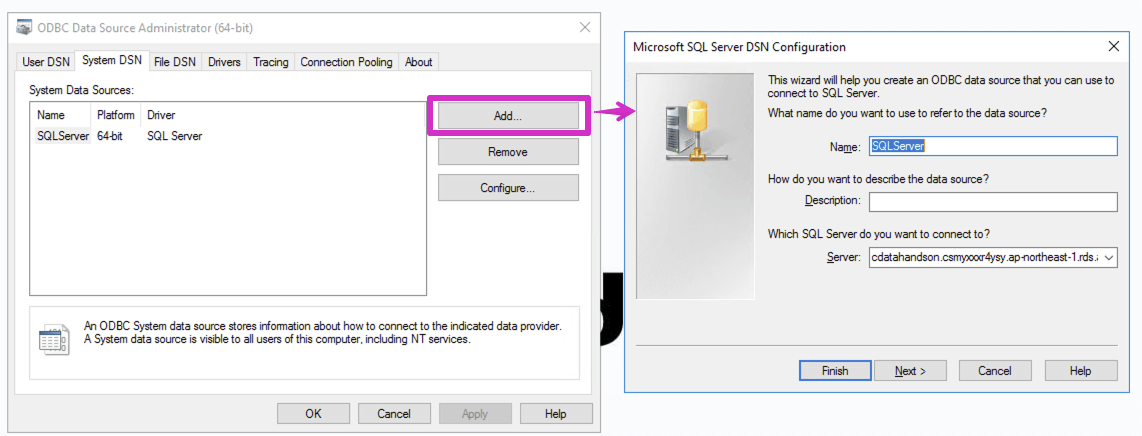Close the ODBC Data Source Administrator window
This screenshot has width=1142, height=436.
pos(584,28)
